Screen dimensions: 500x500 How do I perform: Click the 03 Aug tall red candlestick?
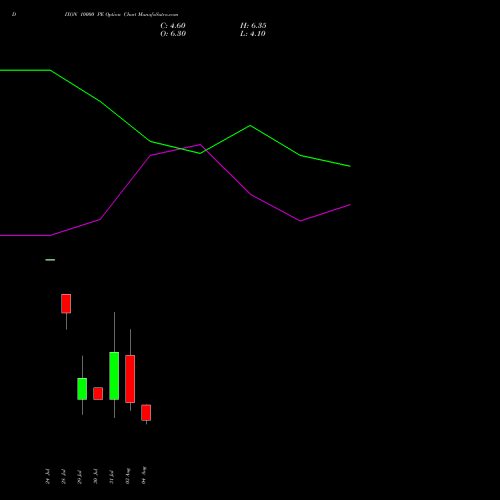point(130,379)
